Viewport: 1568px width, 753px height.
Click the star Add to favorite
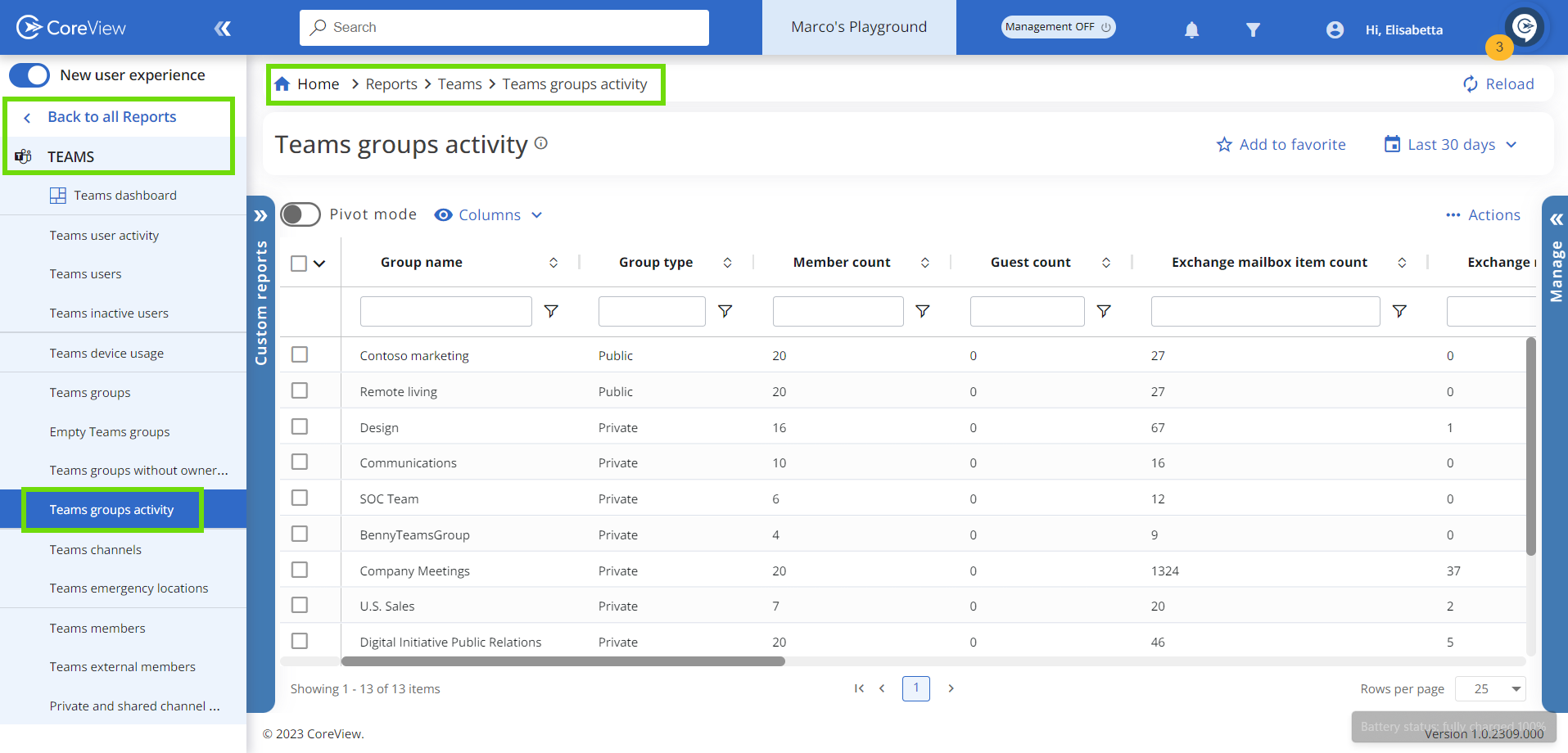pyautogui.click(x=1224, y=145)
